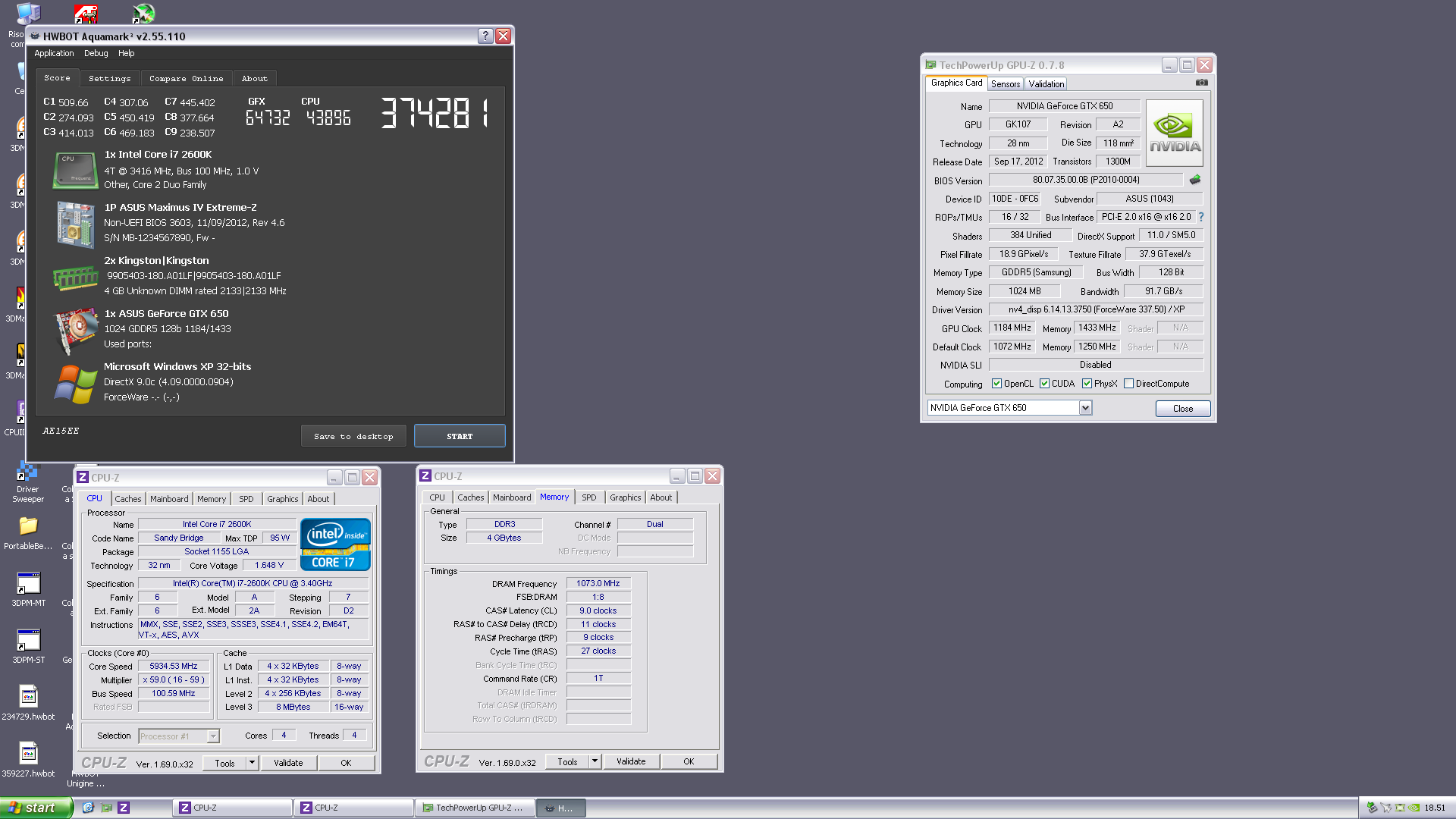Select the 359227.hwbot file on desktop
1456x819 pixels.
[x=28, y=760]
